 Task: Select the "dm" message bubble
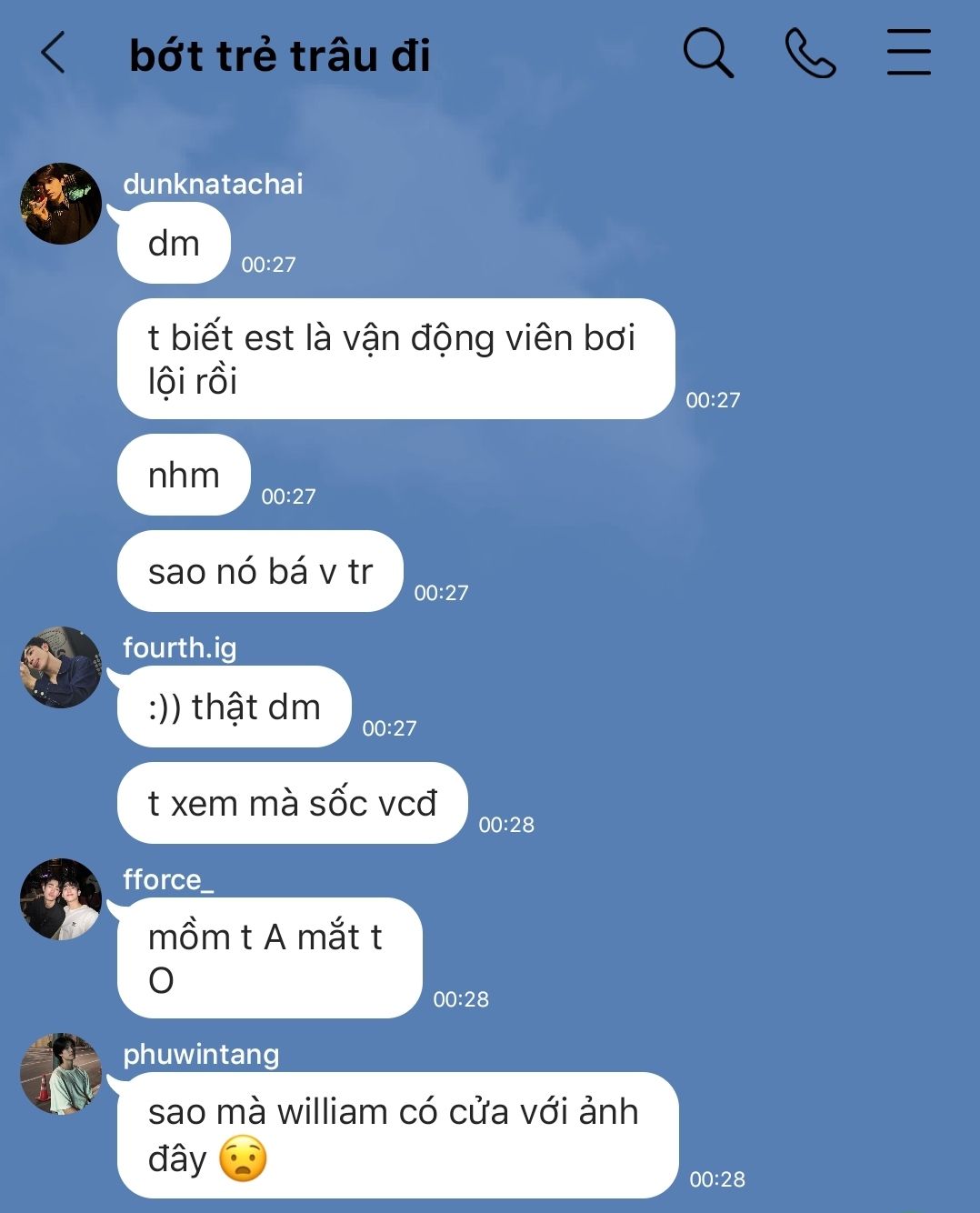[174, 243]
